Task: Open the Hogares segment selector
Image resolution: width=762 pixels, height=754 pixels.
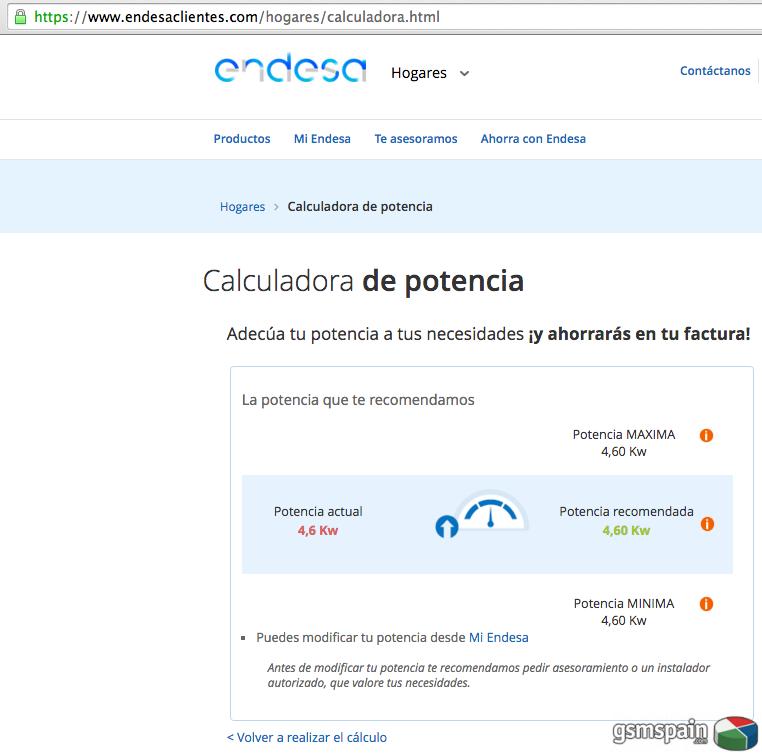Action: [x=430, y=73]
